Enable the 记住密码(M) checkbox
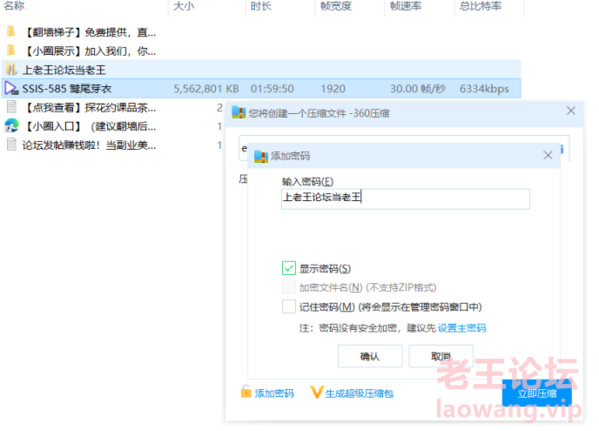Image resolution: width=599 pixels, height=431 pixels. tap(289, 306)
